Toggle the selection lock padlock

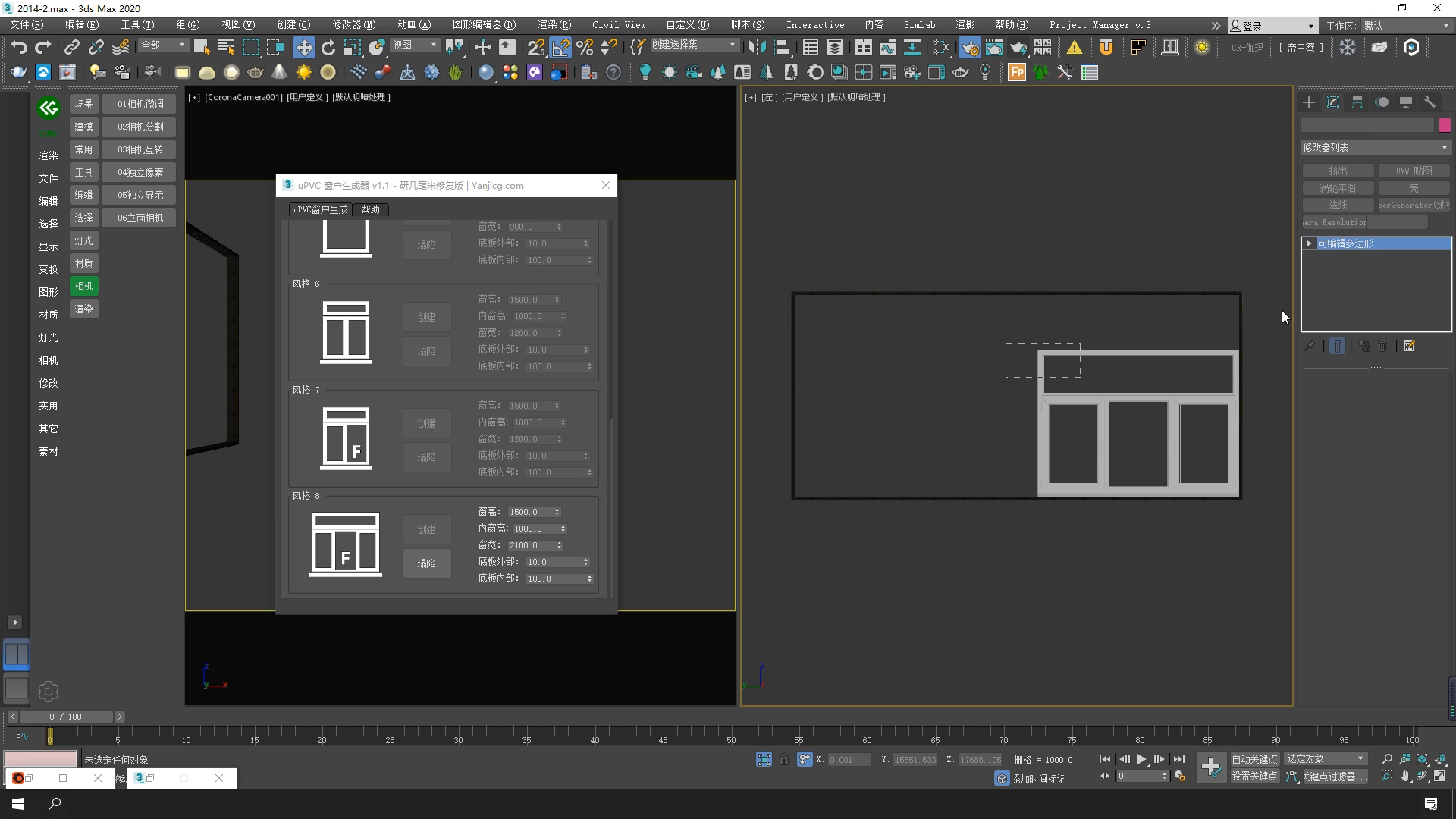(x=784, y=759)
